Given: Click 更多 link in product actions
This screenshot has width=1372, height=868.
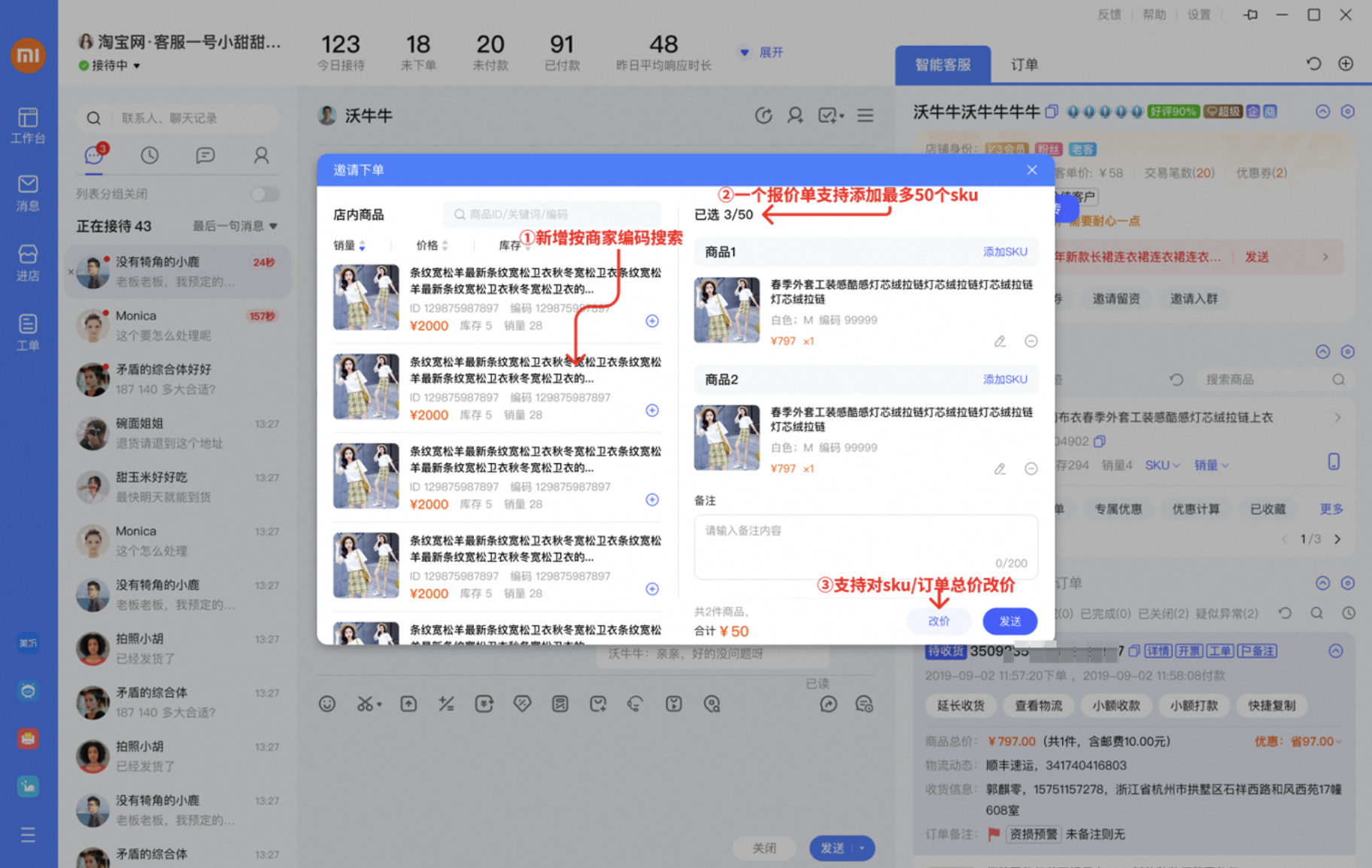Looking at the screenshot, I should click(1331, 509).
